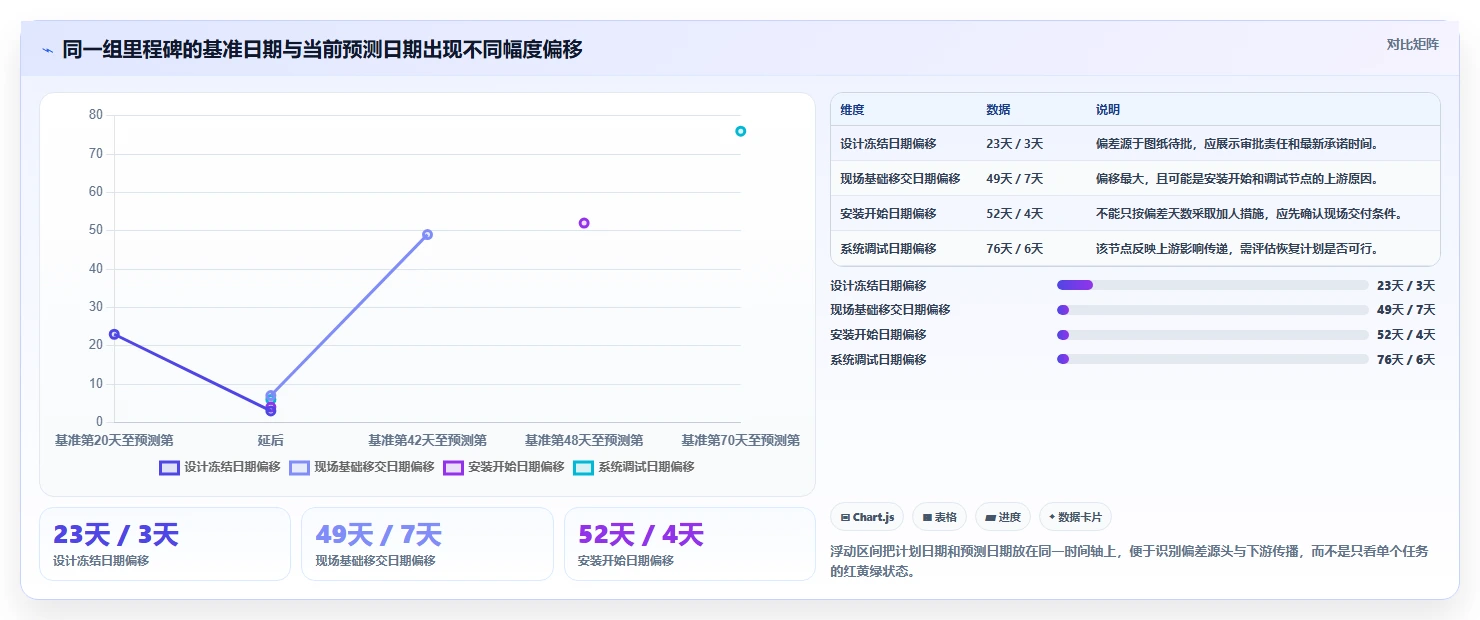The image size is (1480, 620).
Task: Click the chart data point at value 49
Action: 427,235
